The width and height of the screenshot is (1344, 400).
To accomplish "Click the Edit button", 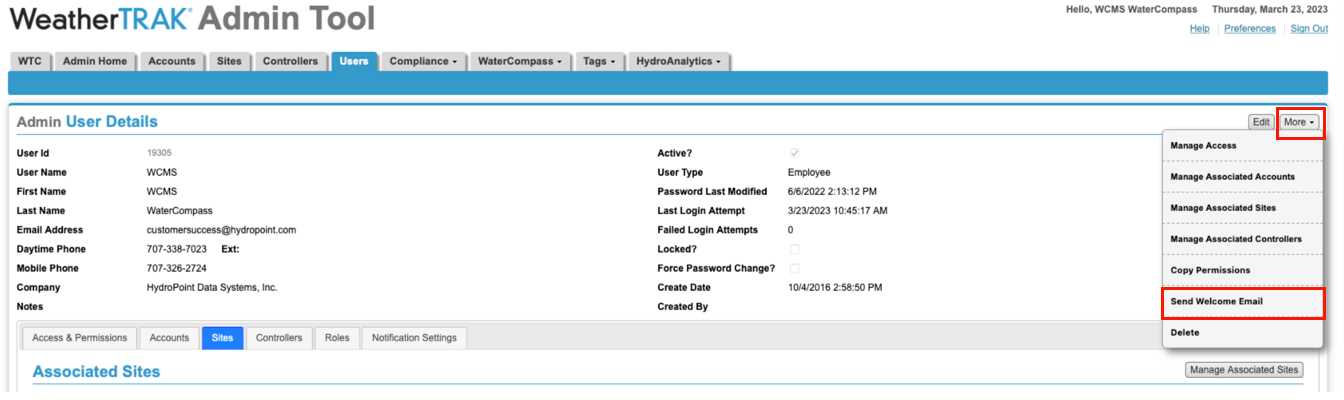I will (1261, 122).
